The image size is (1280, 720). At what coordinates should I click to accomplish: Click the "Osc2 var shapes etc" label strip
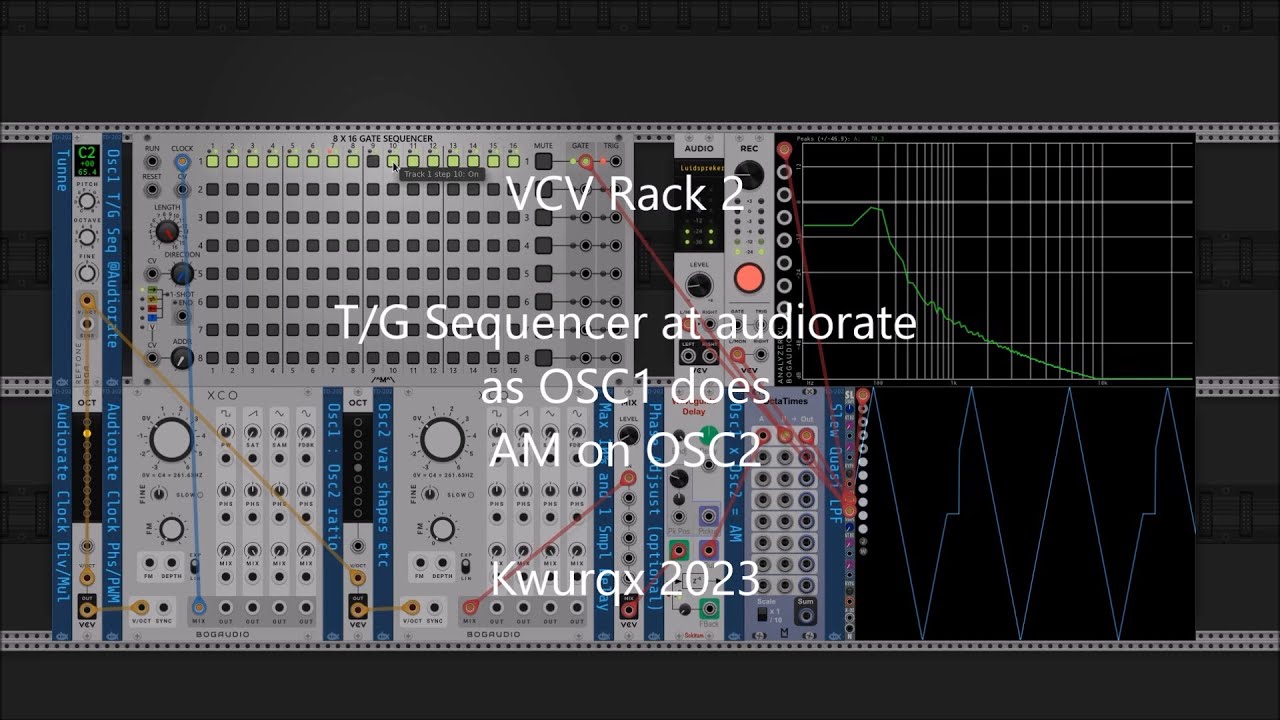pyautogui.click(x=383, y=513)
